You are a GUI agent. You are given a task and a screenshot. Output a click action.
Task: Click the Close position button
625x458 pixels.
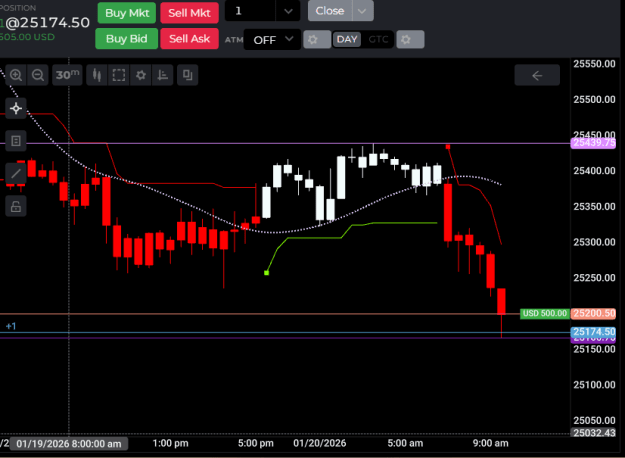pyautogui.click(x=330, y=11)
